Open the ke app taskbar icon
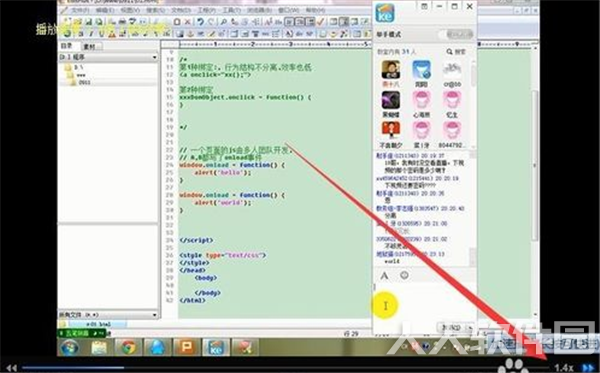Screen dimensions: 600x373 click(216, 347)
